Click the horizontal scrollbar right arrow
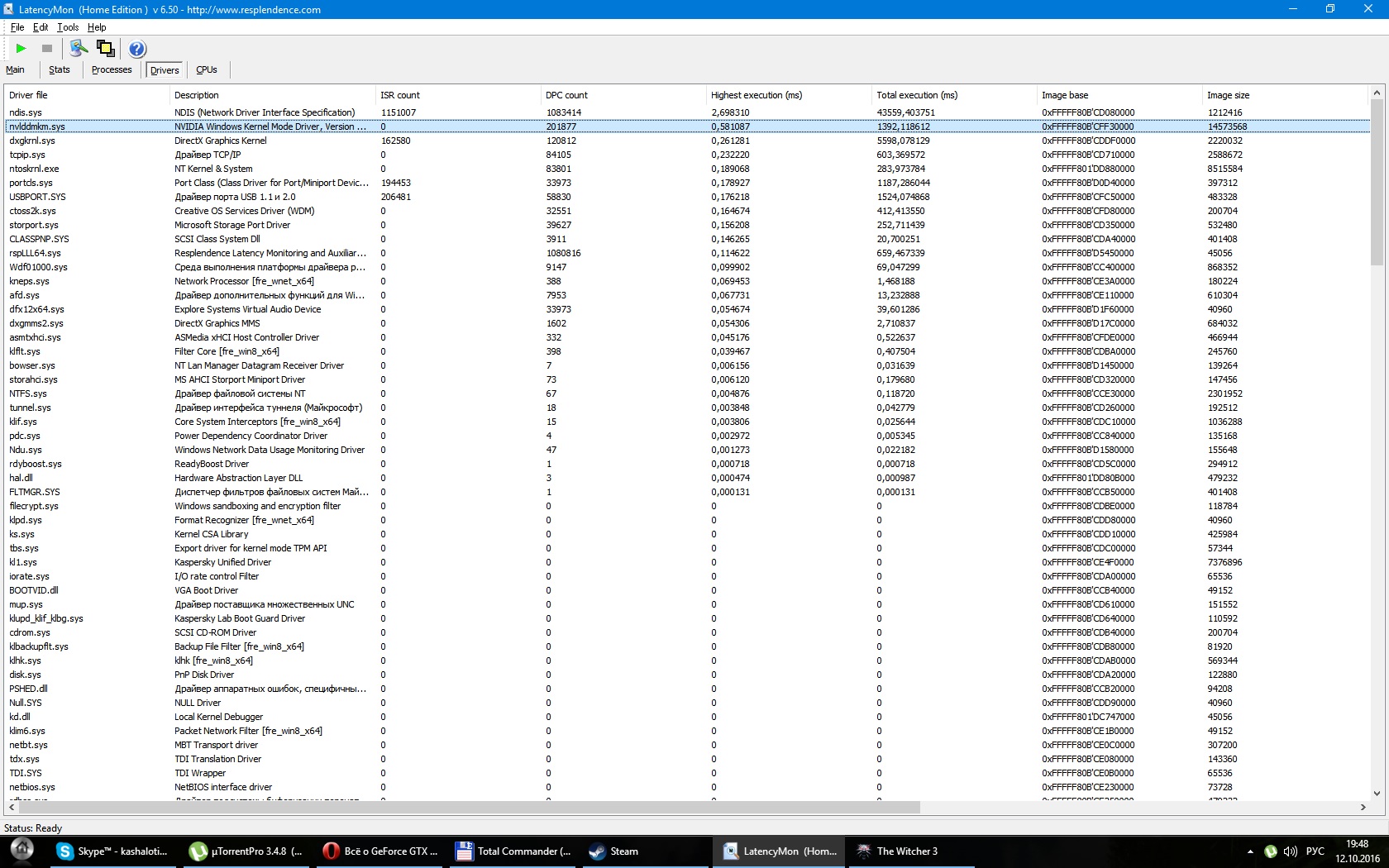 (x=1363, y=807)
